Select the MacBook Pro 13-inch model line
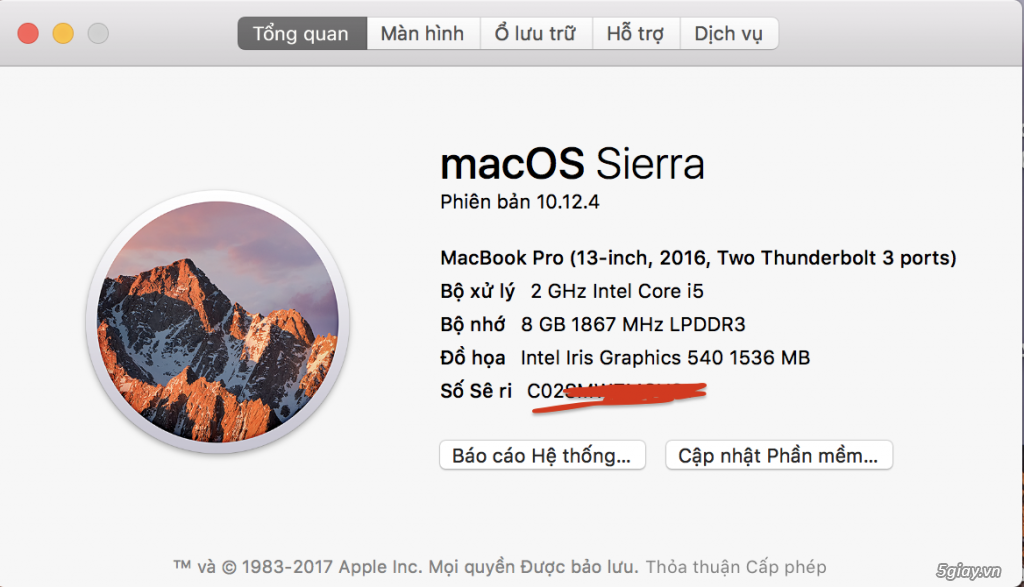Viewport: 1024px width, 587px height. click(698, 258)
